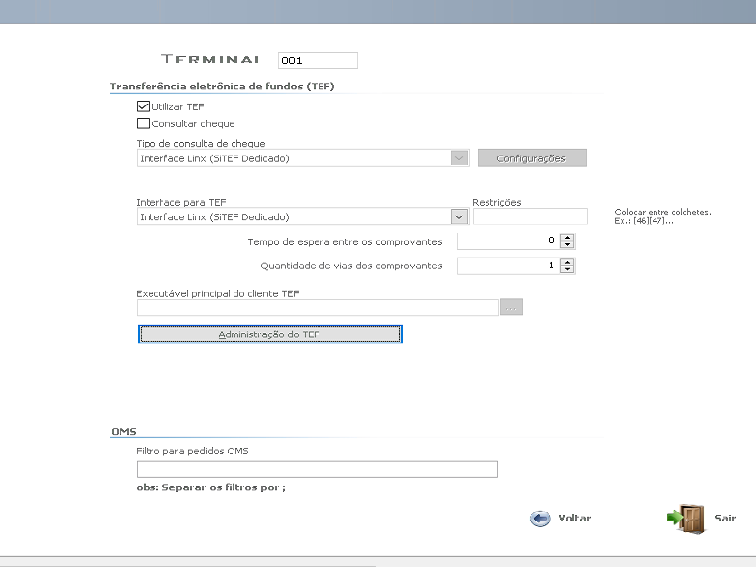
Task: Click the Quantidade de vias value field
Action: click(x=507, y=266)
